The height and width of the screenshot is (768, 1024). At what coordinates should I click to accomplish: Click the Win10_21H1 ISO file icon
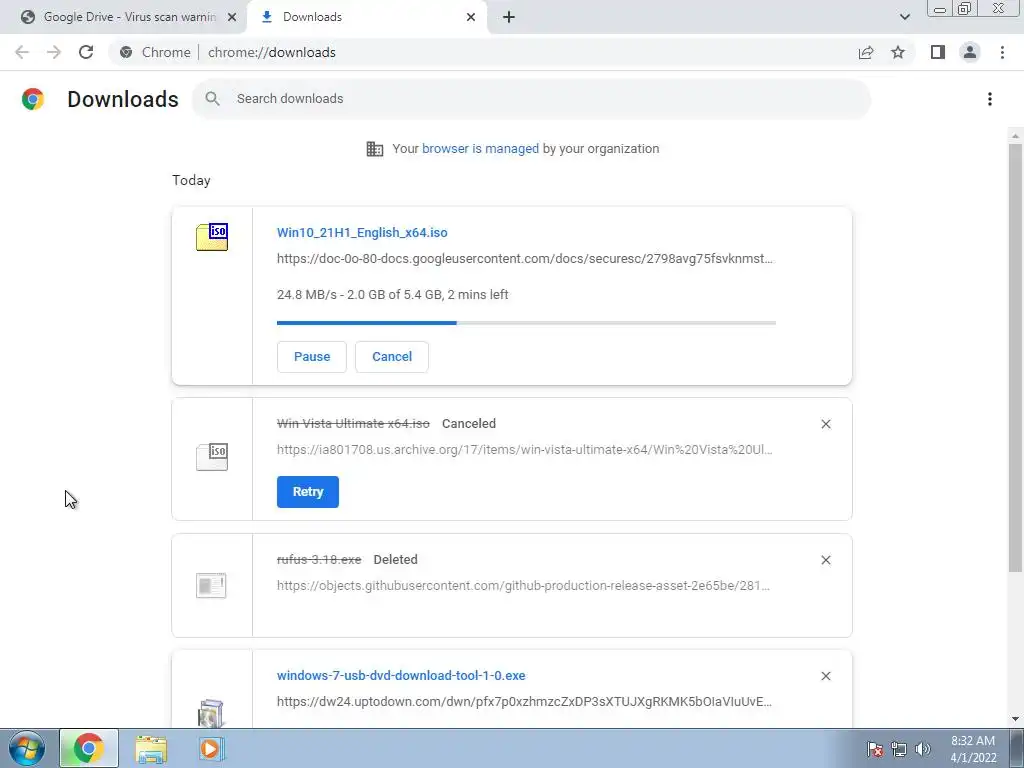212,236
